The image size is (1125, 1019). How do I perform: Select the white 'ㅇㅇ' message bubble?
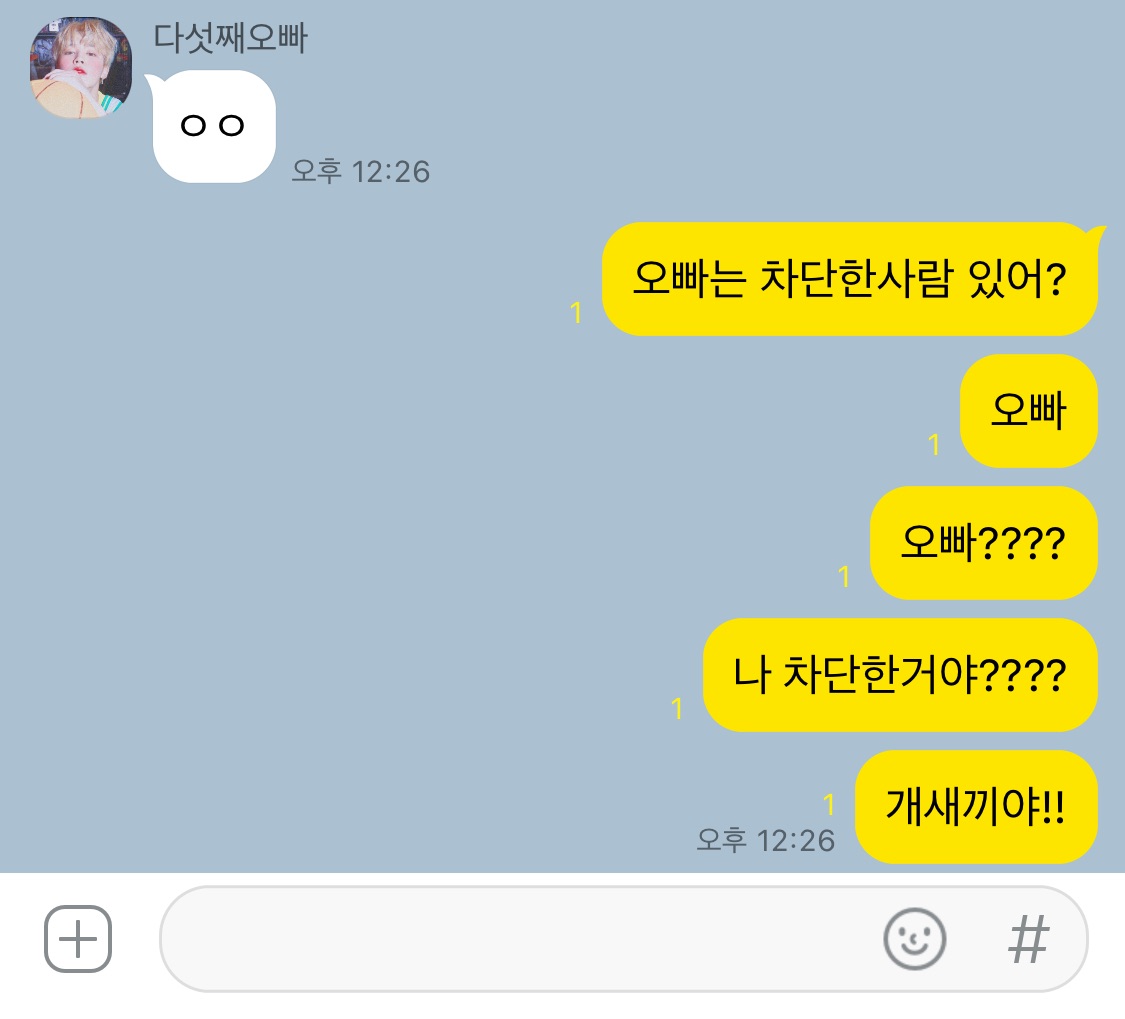point(214,126)
